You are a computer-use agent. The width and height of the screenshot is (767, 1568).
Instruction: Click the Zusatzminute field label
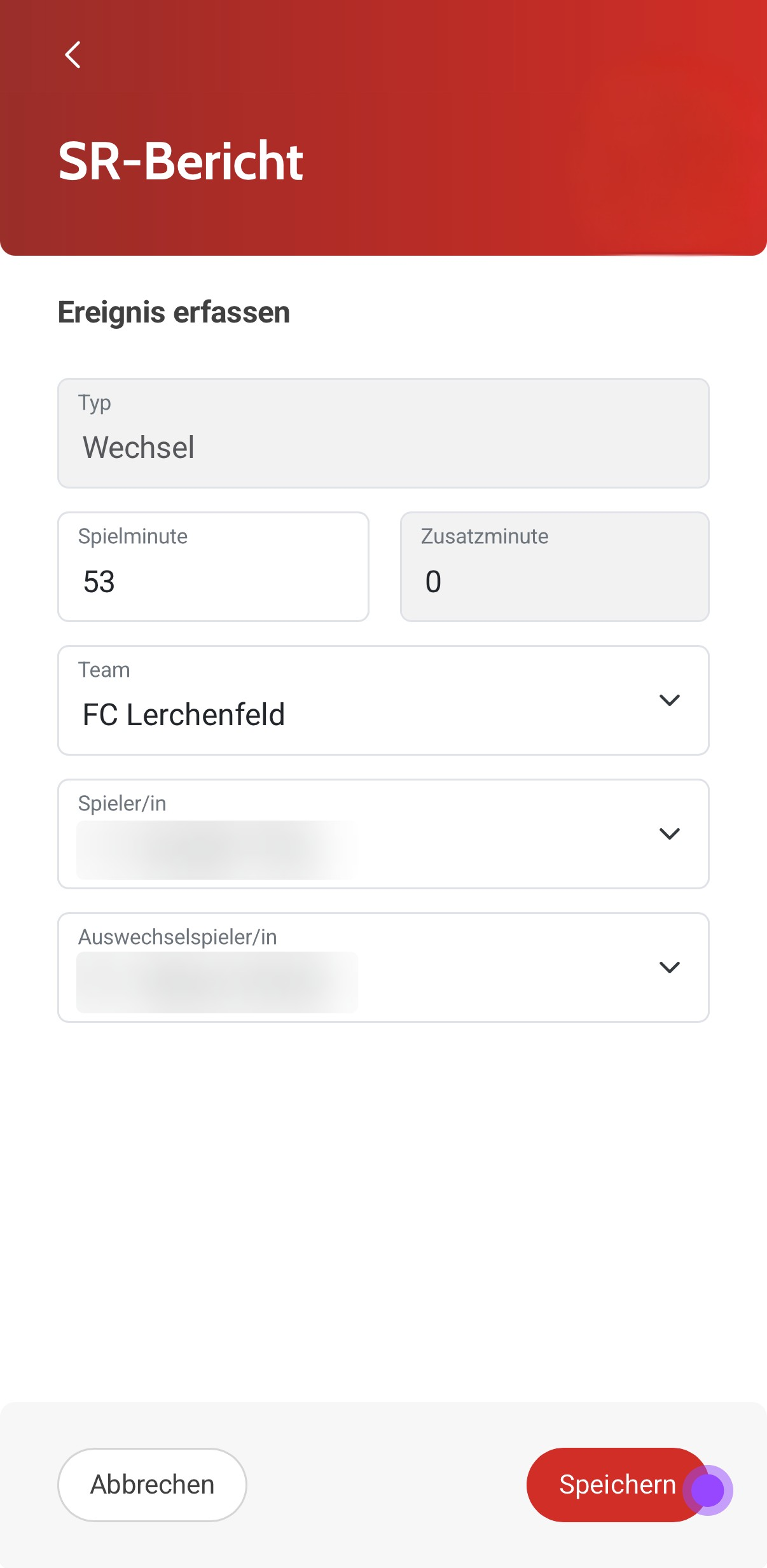click(485, 536)
